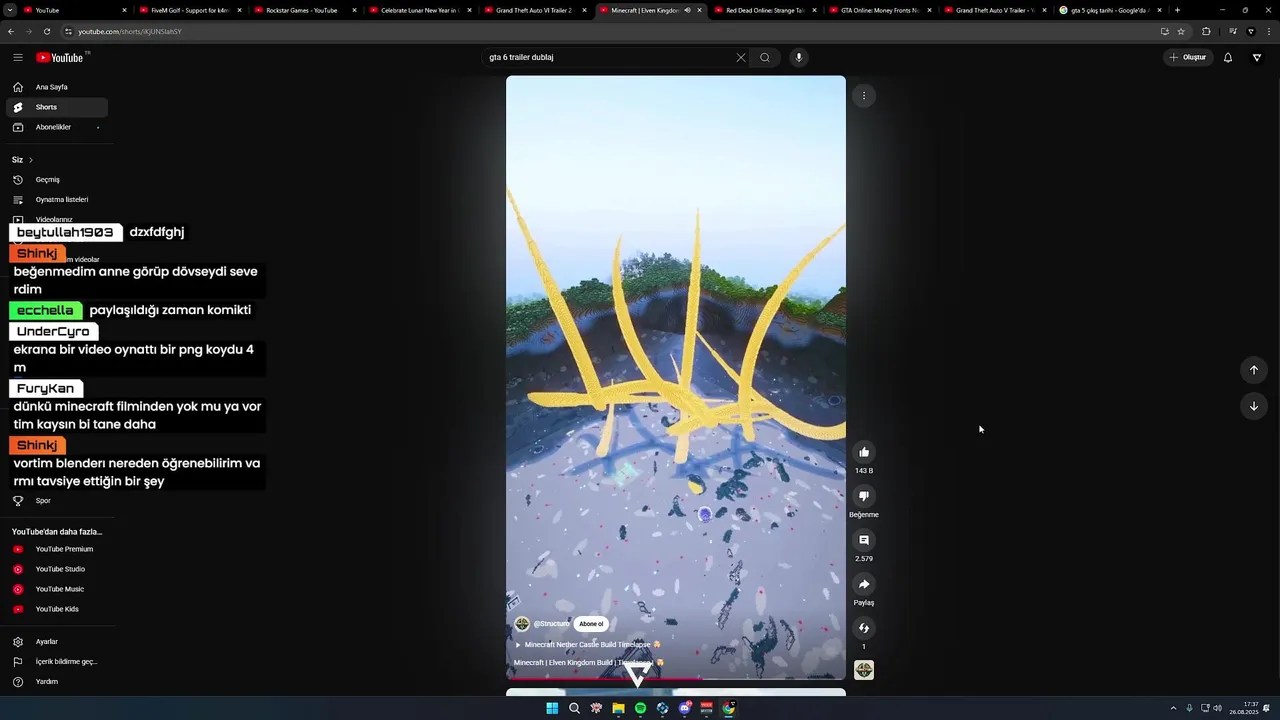Screen dimensions: 1280x720
Task: Open the @Structuro channel
Action: (x=551, y=624)
